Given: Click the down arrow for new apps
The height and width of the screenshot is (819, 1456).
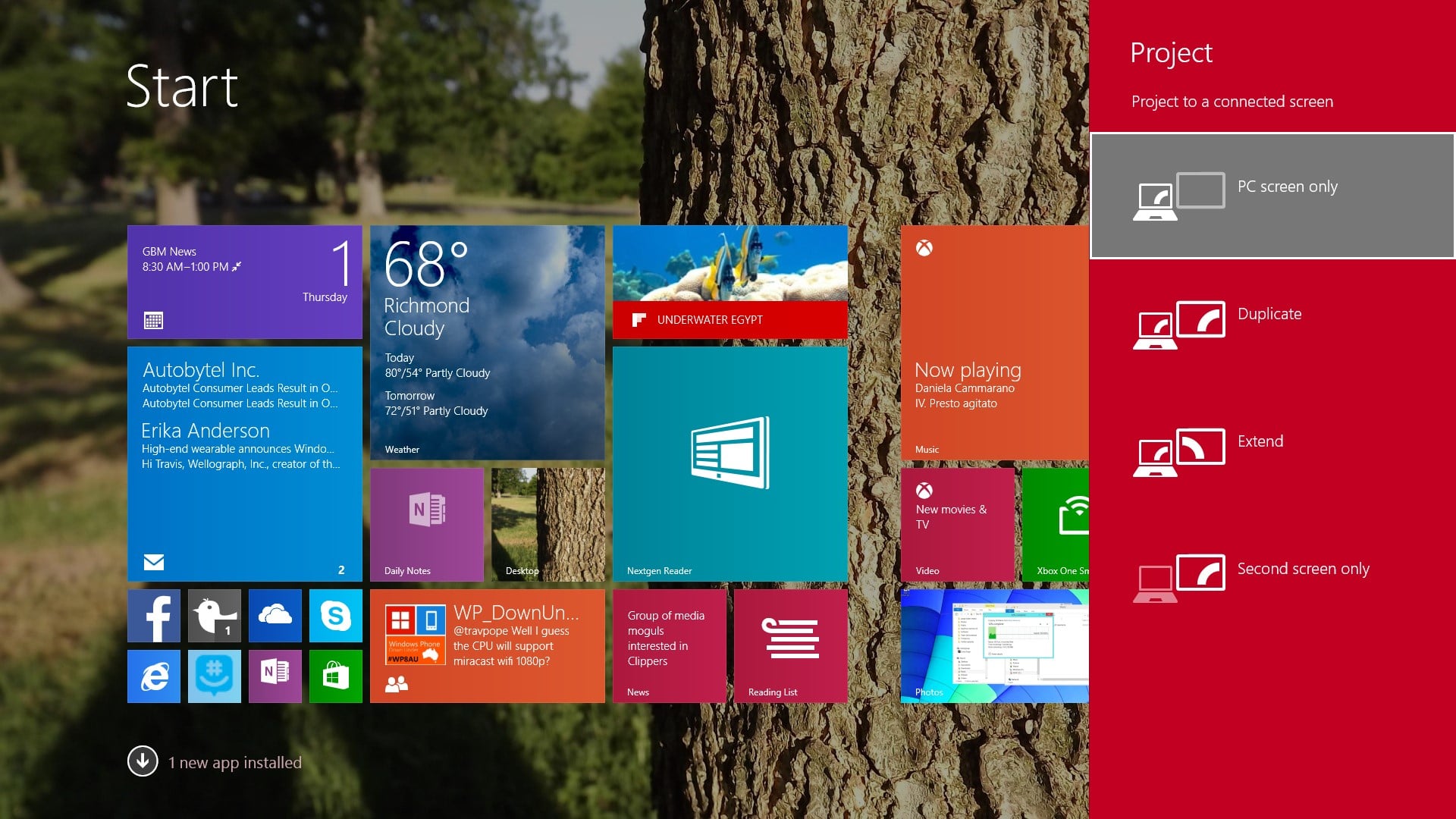Looking at the screenshot, I should tap(142, 762).
